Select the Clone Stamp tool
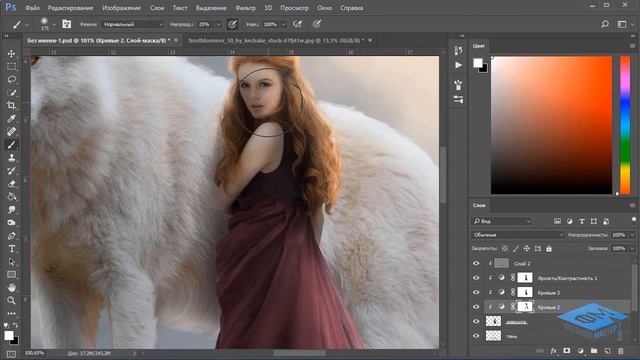The image size is (640, 360). (x=11, y=158)
